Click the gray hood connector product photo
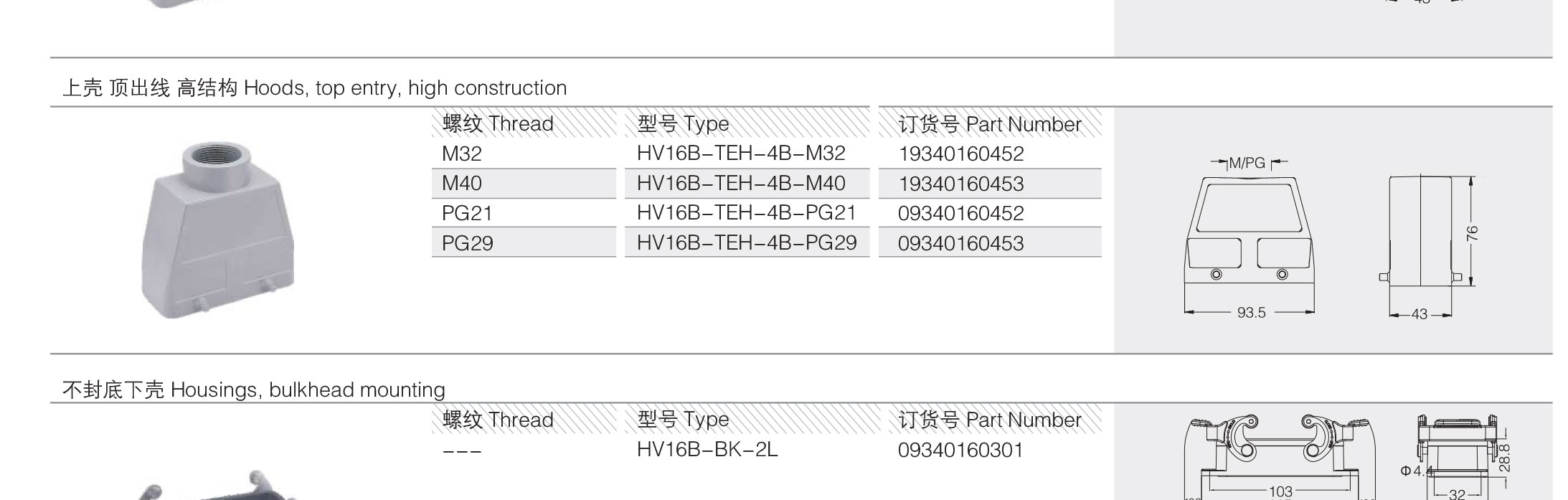The width and height of the screenshot is (1568, 500). pyautogui.click(x=220, y=230)
